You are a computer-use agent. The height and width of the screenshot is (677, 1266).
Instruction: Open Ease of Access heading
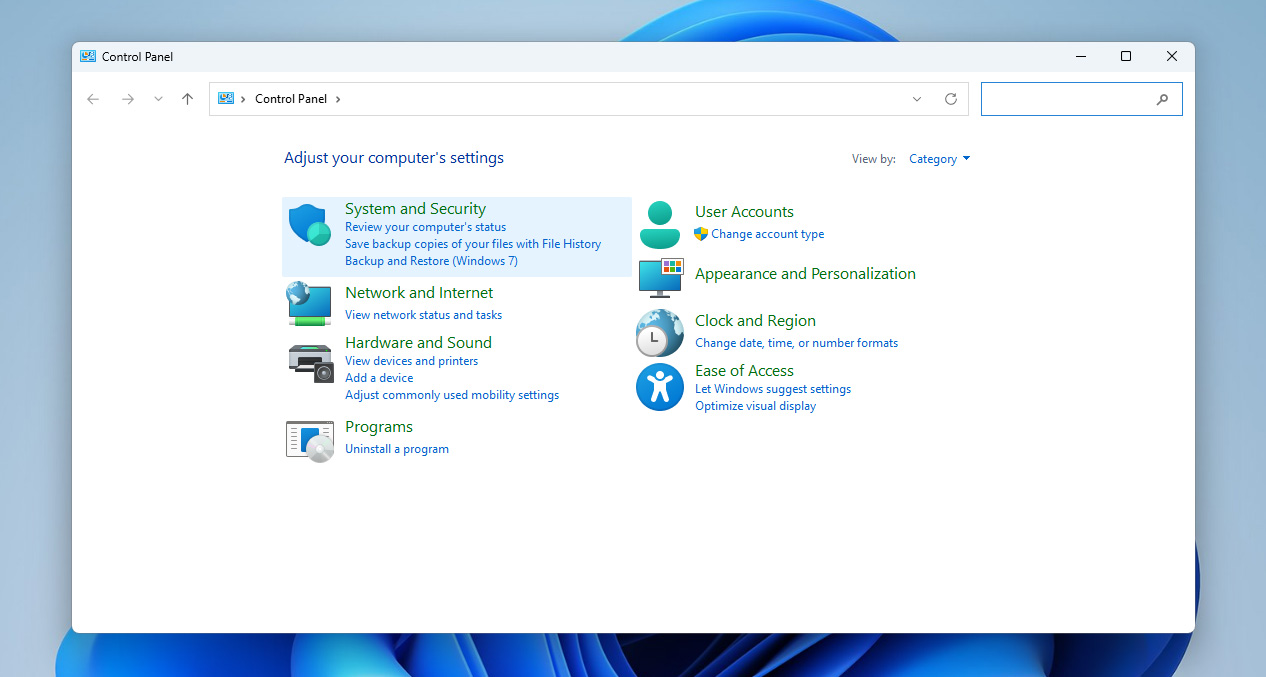[x=744, y=371]
